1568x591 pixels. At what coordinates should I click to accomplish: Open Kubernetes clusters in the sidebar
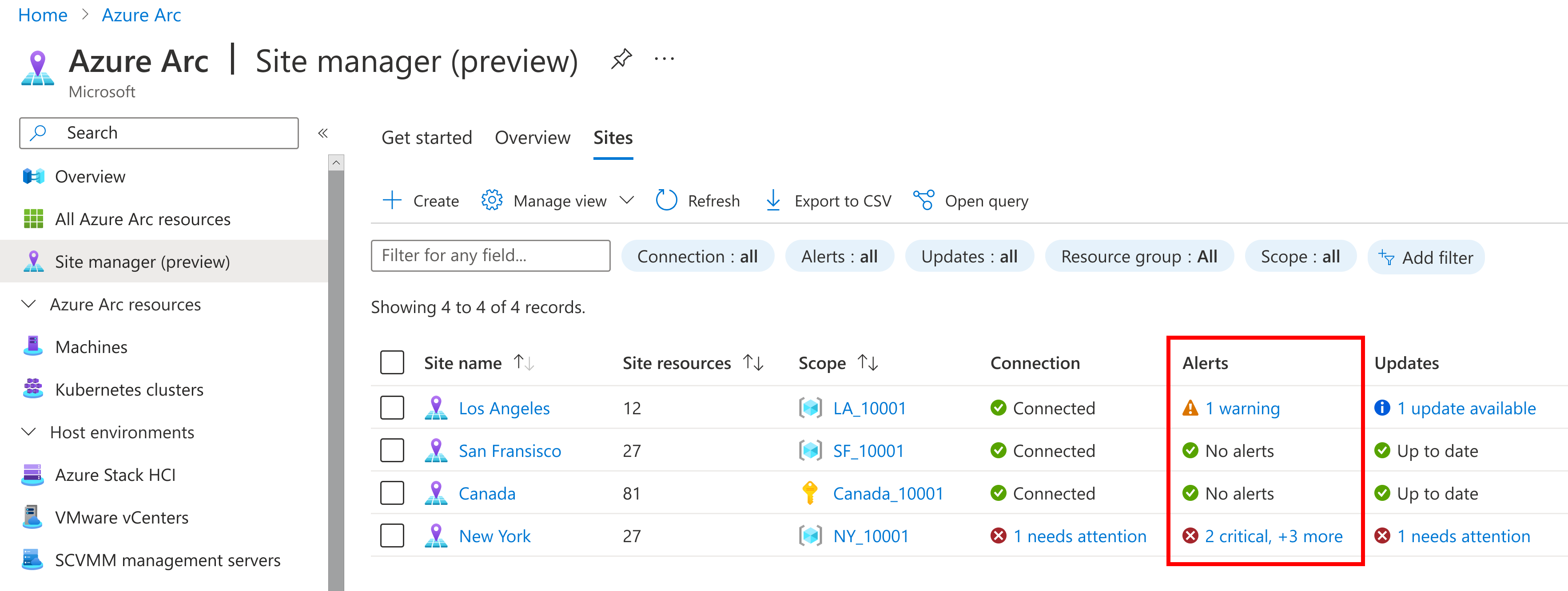(129, 389)
